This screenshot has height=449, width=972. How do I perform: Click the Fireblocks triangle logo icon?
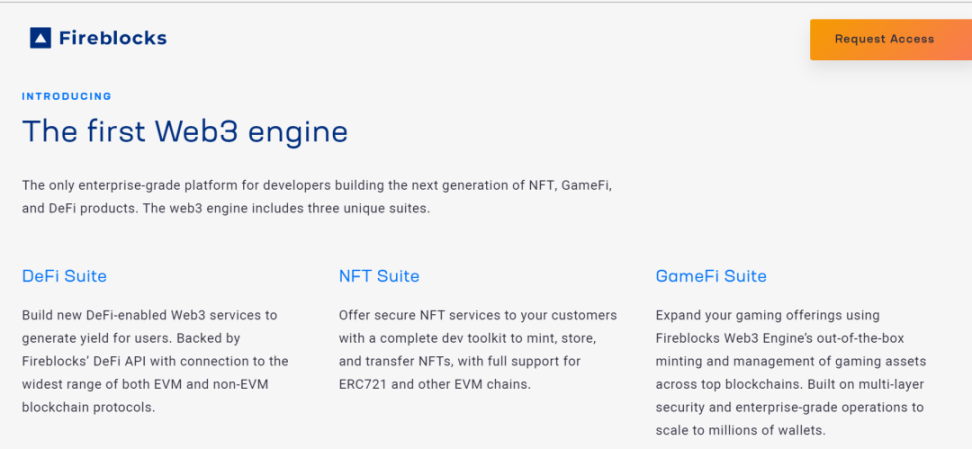click(x=40, y=39)
